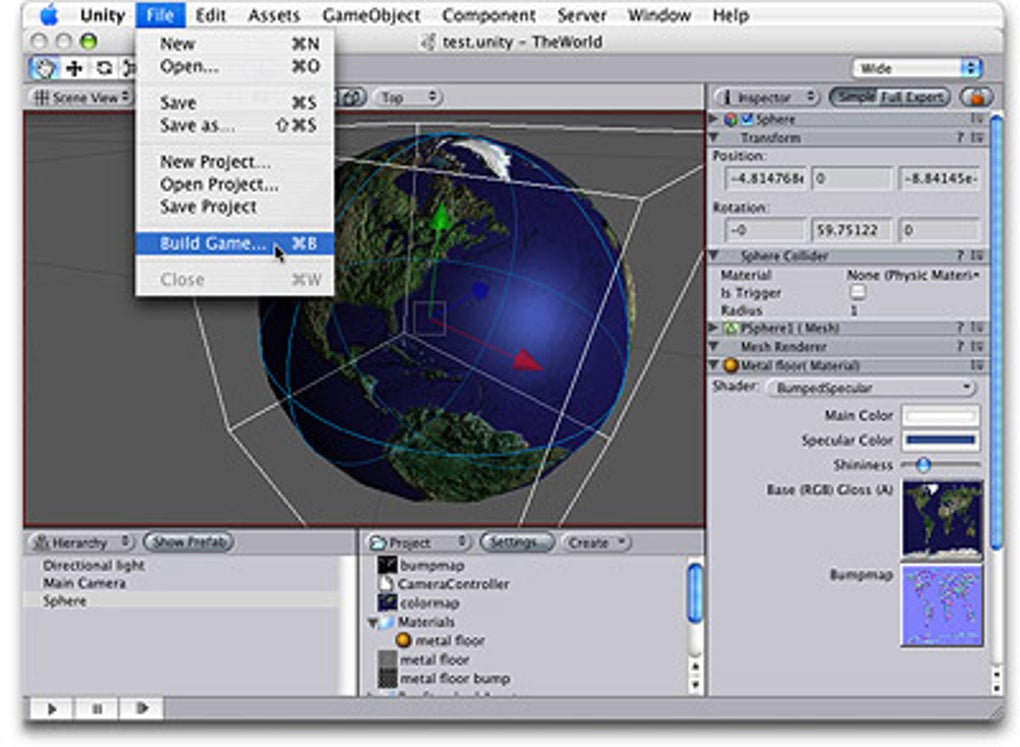Open the Specular Color swatch

click(941, 441)
